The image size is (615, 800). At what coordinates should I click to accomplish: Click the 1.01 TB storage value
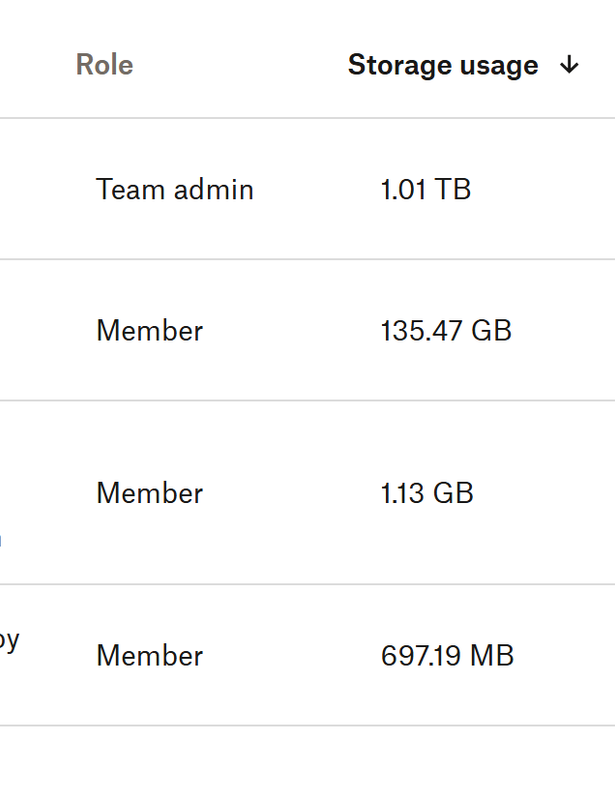click(425, 189)
